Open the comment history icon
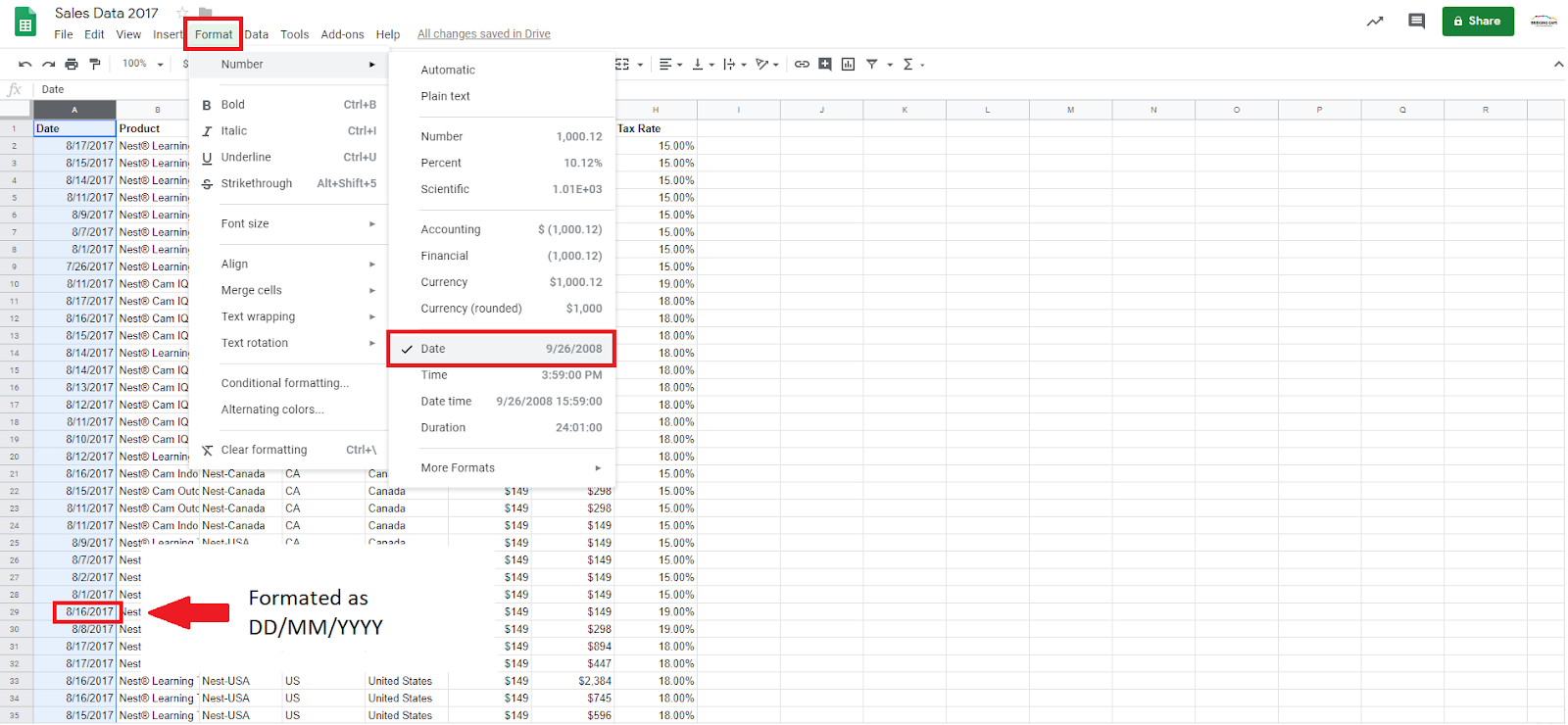The width and height of the screenshot is (1568, 725). (x=1416, y=21)
